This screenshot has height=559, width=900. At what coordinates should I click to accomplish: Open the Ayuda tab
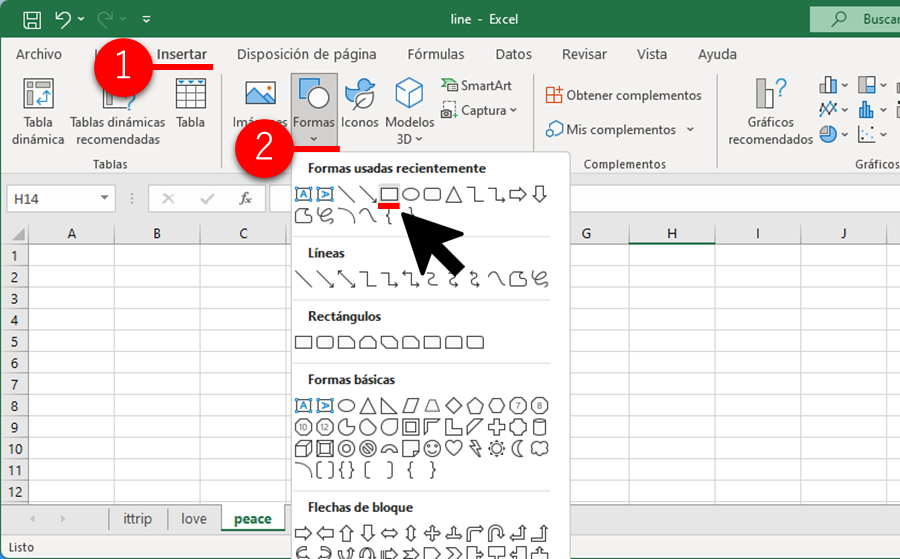717,54
